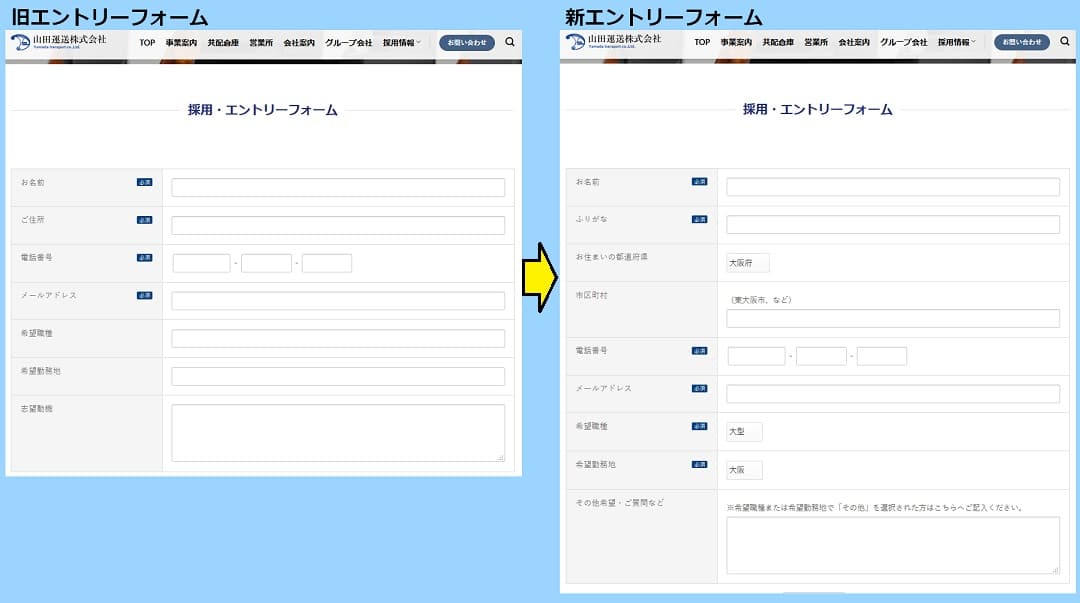The image size is (1080, 603).
Task: Select 共配倉庫 in the new form navigation
Action: point(778,43)
